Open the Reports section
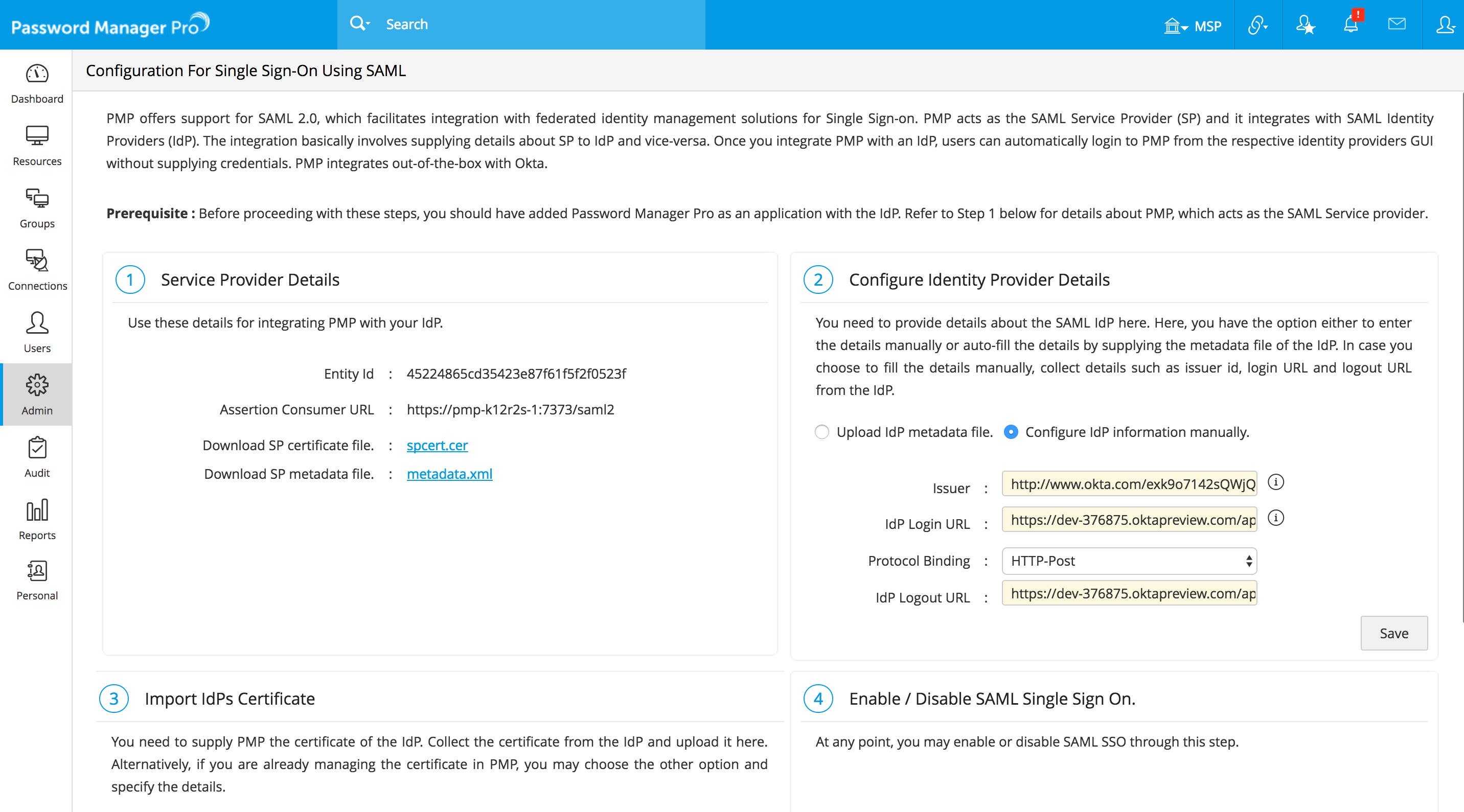This screenshot has height=812, width=1464. point(36,520)
